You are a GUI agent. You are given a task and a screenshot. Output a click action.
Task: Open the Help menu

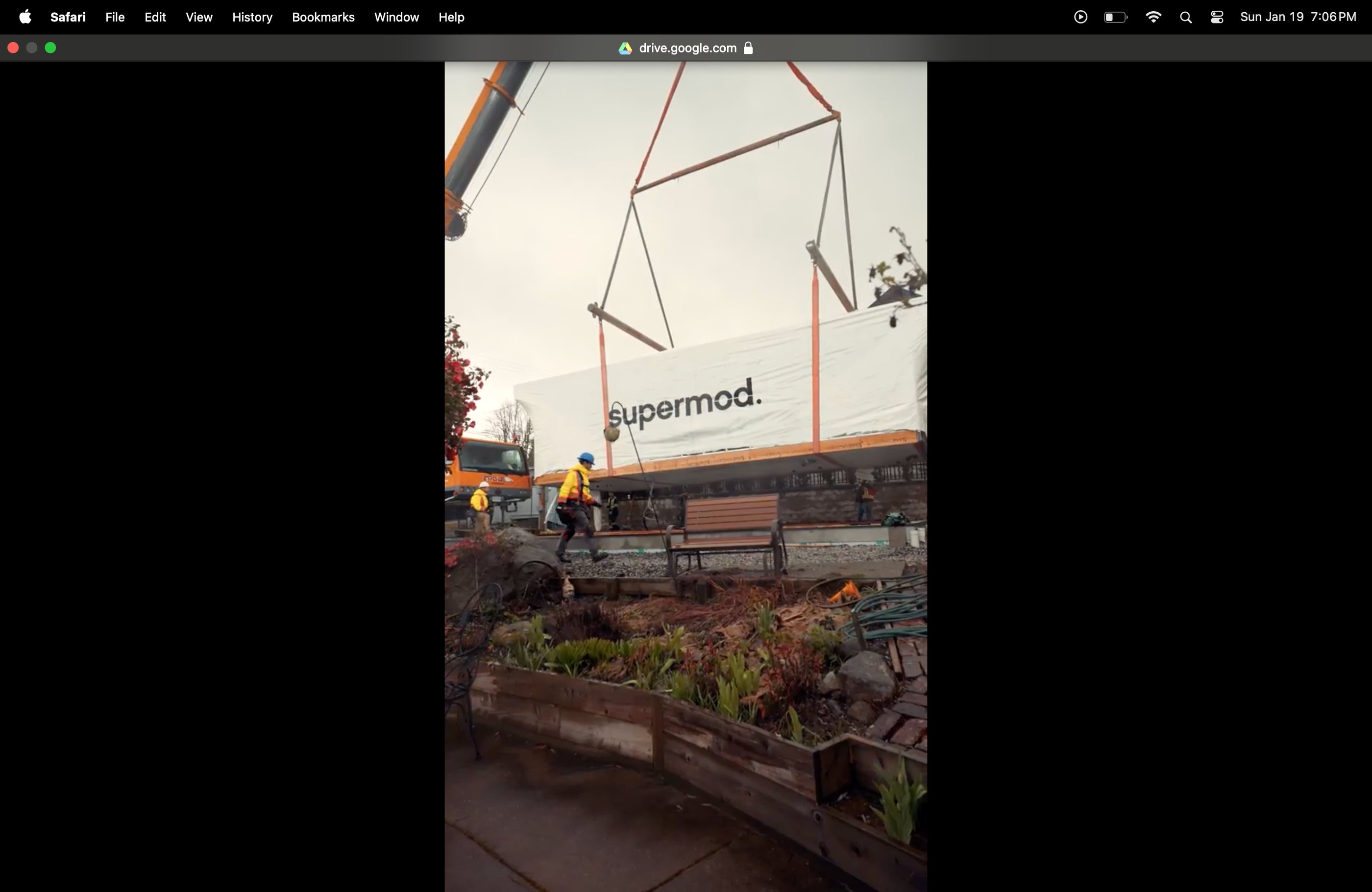[451, 17]
